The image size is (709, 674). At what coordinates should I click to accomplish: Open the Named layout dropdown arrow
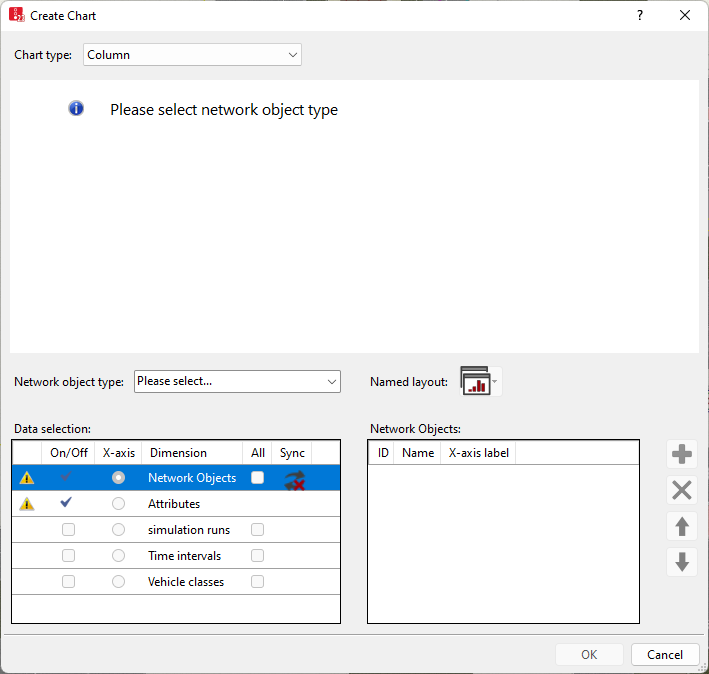495,382
